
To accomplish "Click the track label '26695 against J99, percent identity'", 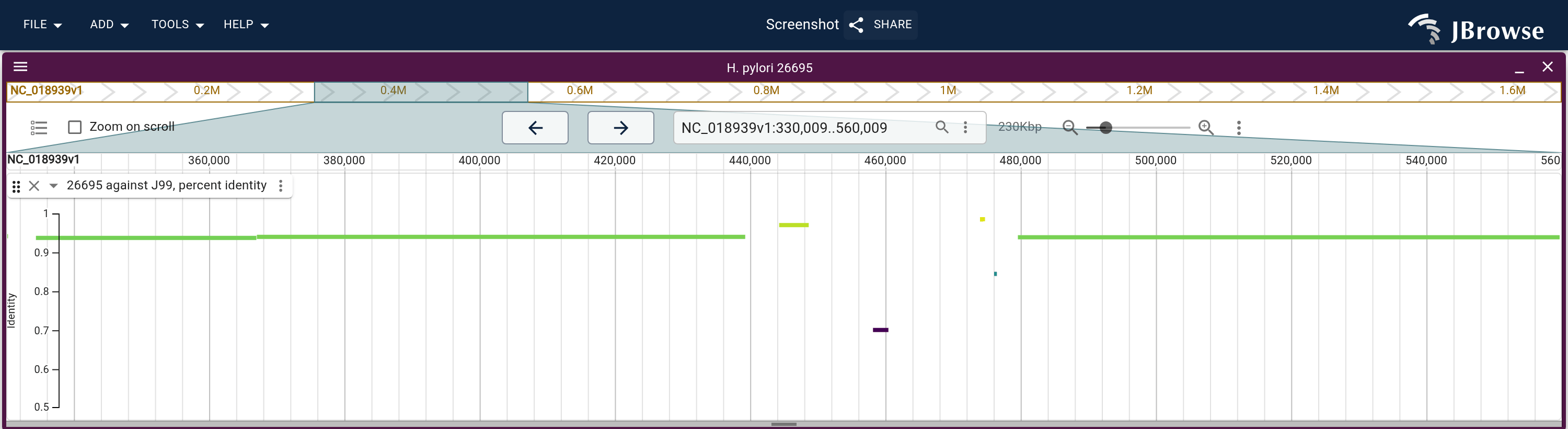I will pyautogui.click(x=167, y=185).
